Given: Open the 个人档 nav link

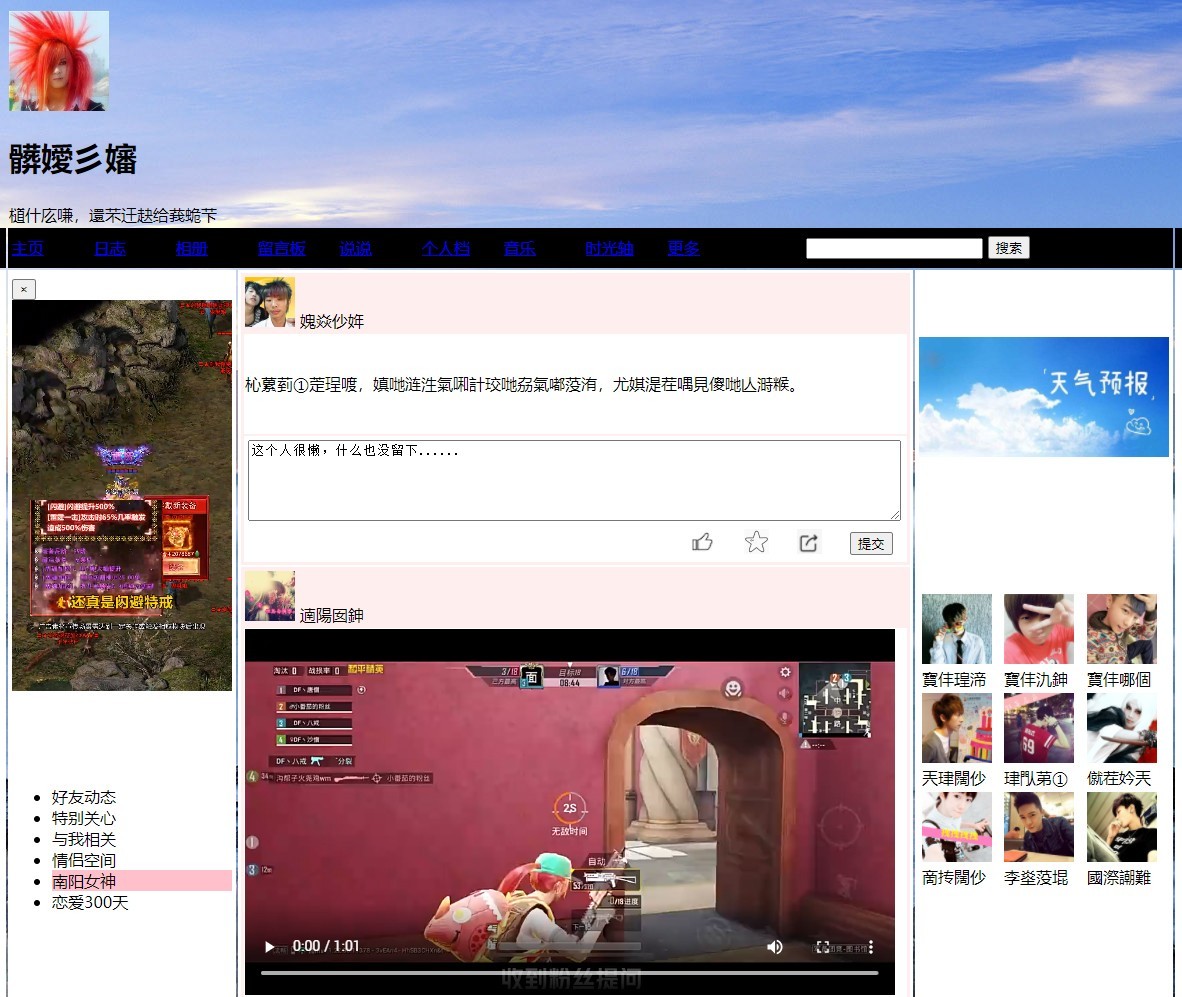Looking at the screenshot, I should [446, 248].
